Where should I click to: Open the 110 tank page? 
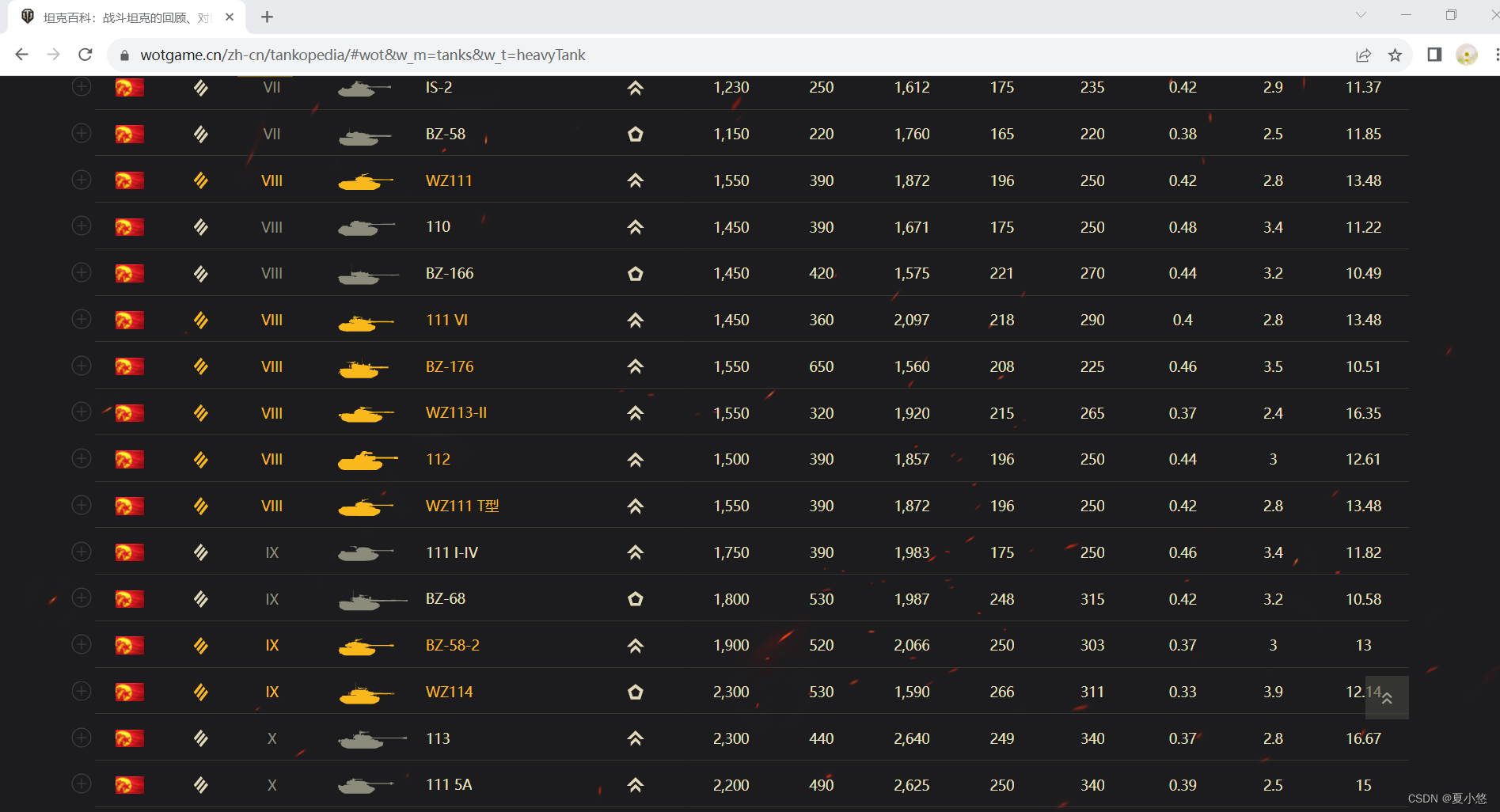tap(438, 226)
